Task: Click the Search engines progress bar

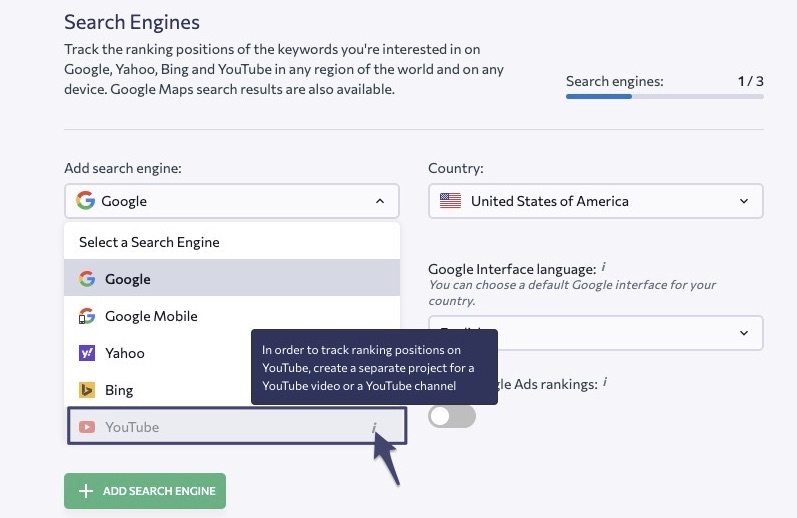Action: point(664,96)
